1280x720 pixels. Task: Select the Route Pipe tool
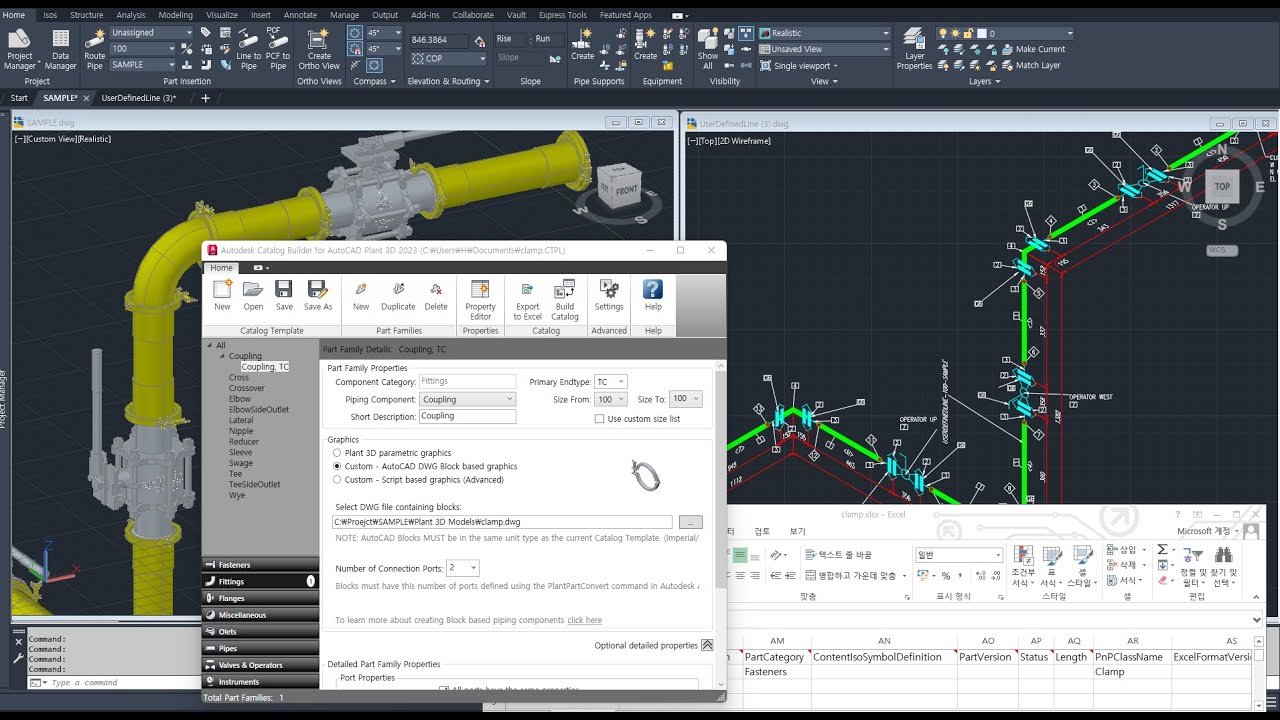(x=95, y=48)
